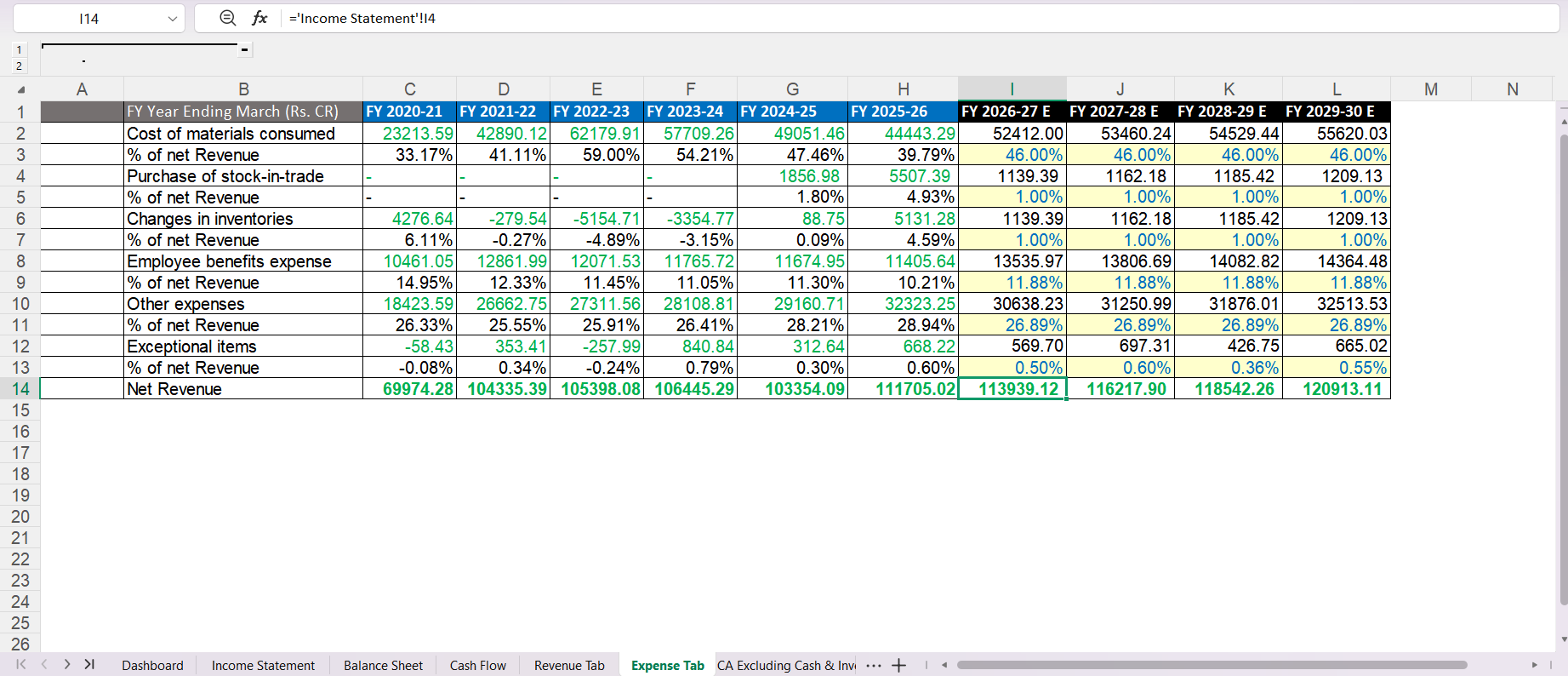Click cell value 32323.25
This screenshot has width=1568, height=676.
903,304
